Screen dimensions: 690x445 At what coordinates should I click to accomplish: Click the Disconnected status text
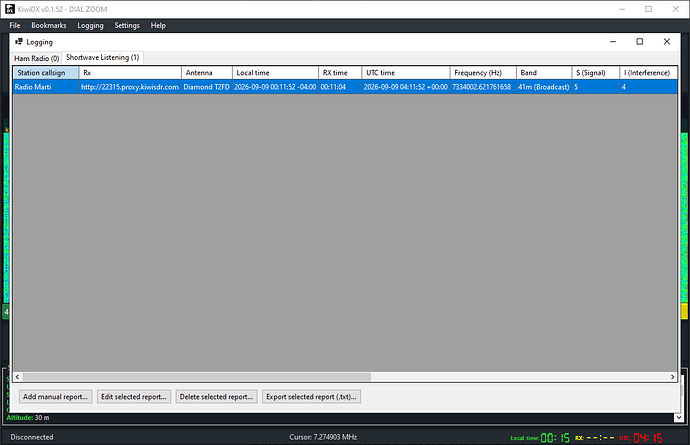point(32,437)
